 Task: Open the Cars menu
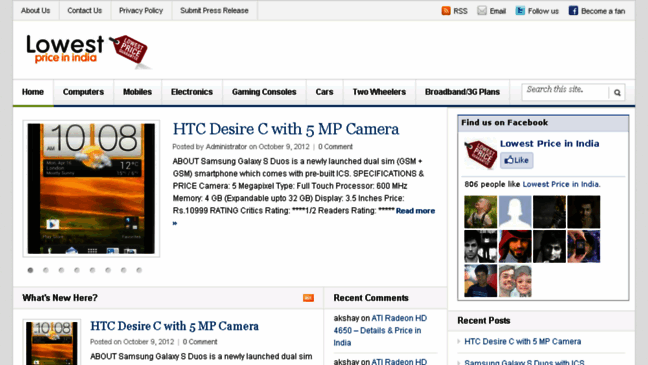coord(324,92)
